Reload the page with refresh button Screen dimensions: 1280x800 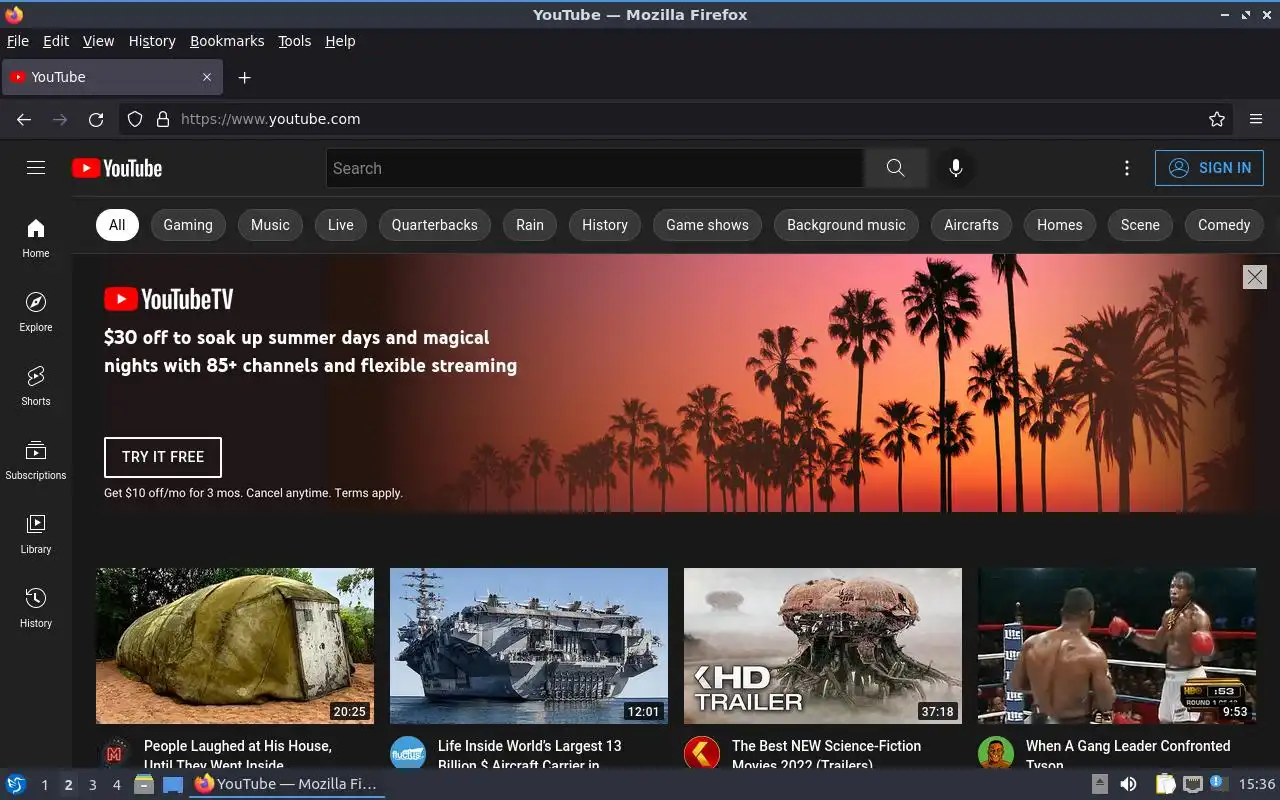pos(96,119)
